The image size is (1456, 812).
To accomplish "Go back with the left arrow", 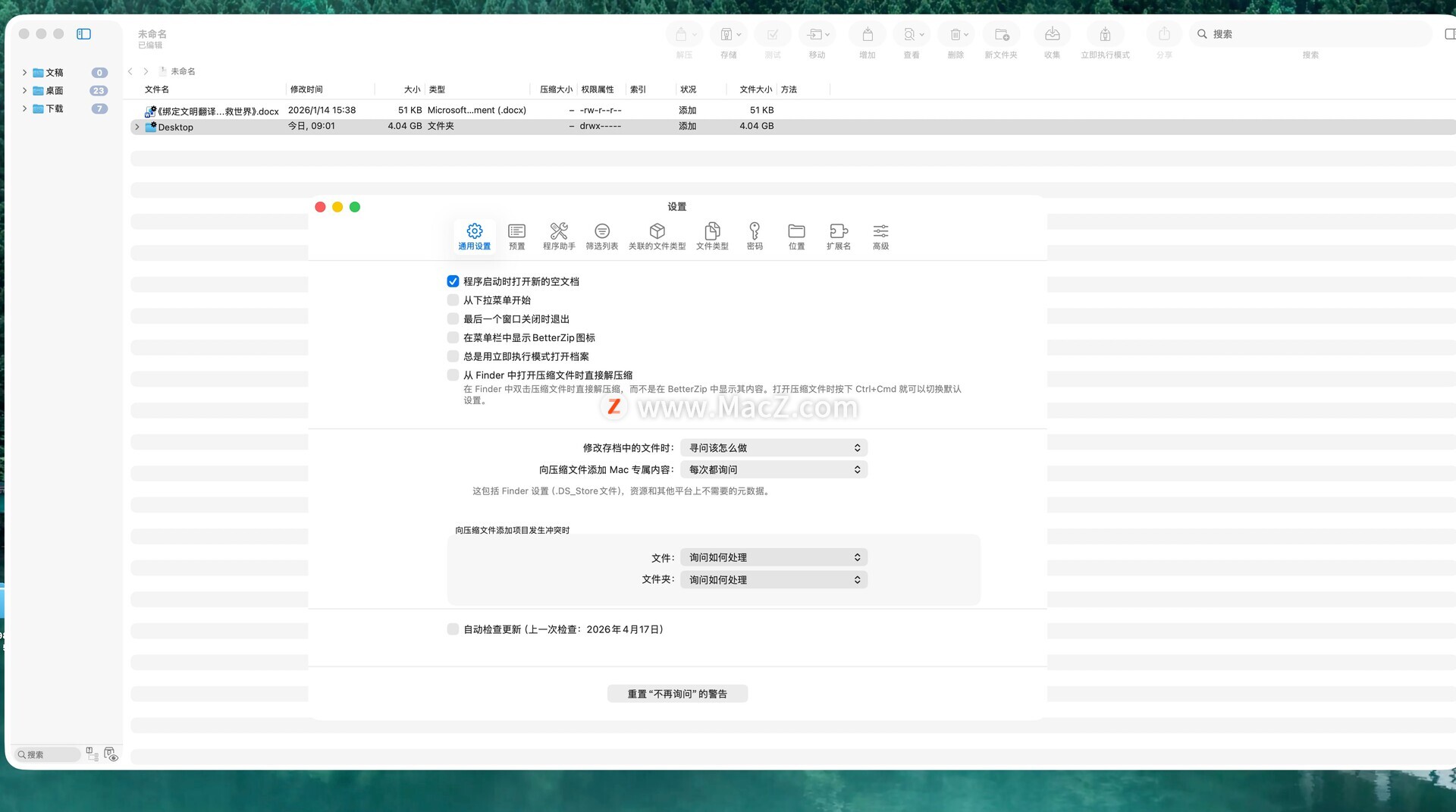I will [x=130, y=71].
